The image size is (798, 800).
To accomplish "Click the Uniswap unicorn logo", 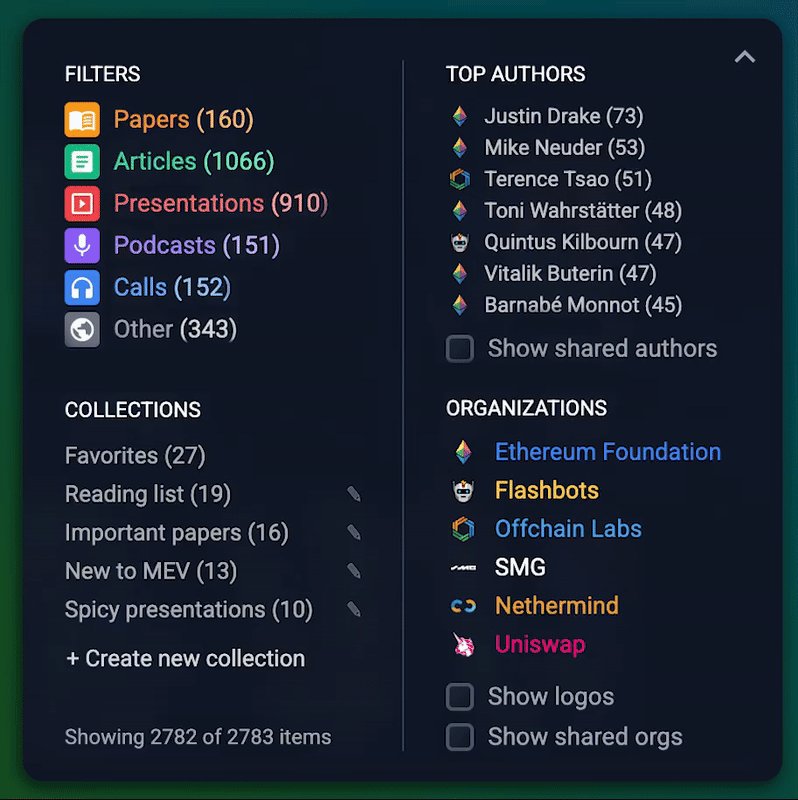I will [463, 644].
